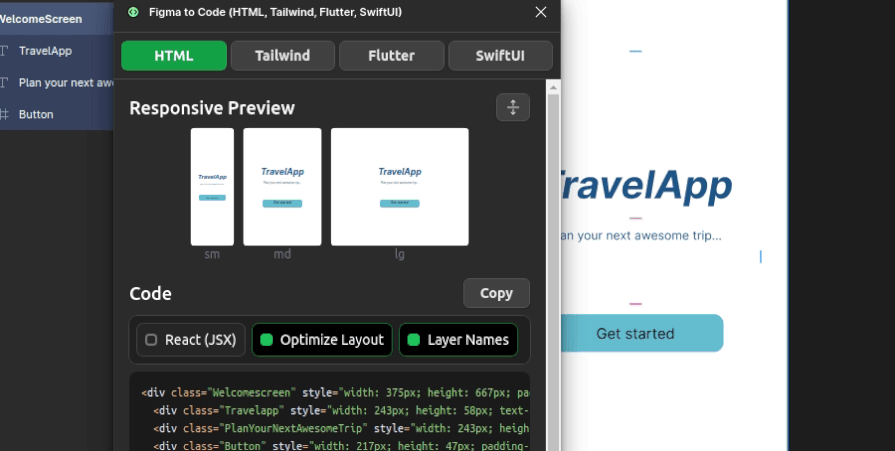Select the sm responsive preview thumbnail
895x451 pixels.
tap(212, 186)
